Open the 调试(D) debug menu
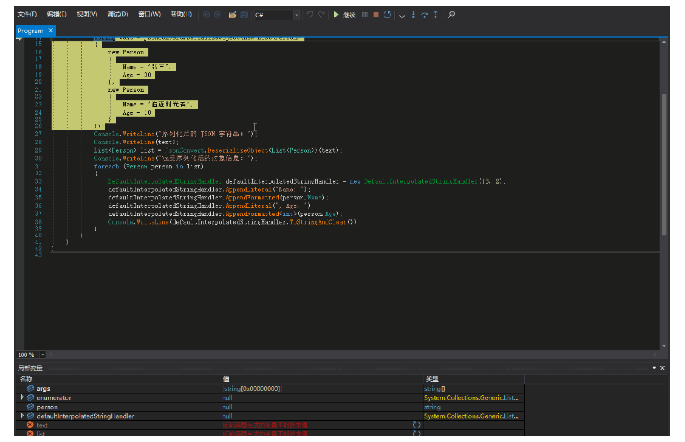The height and width of the screenshot is (442, 685). point(117,16)
